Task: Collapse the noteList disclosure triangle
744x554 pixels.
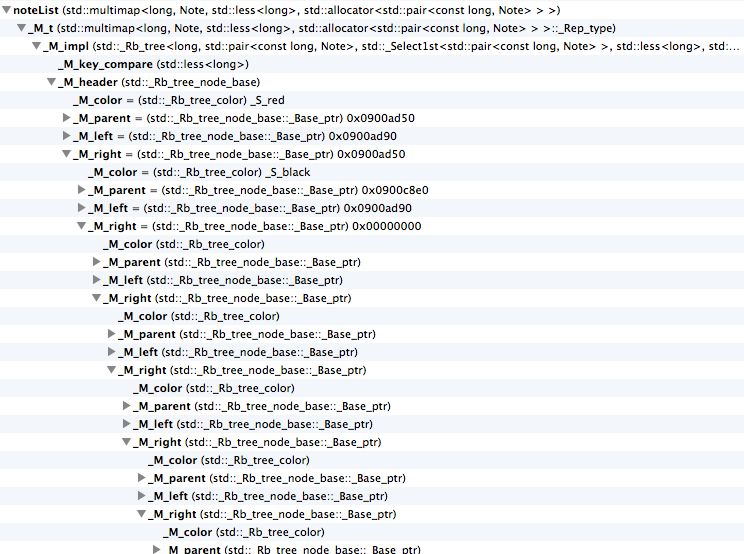Action: [x=7, y=10]
